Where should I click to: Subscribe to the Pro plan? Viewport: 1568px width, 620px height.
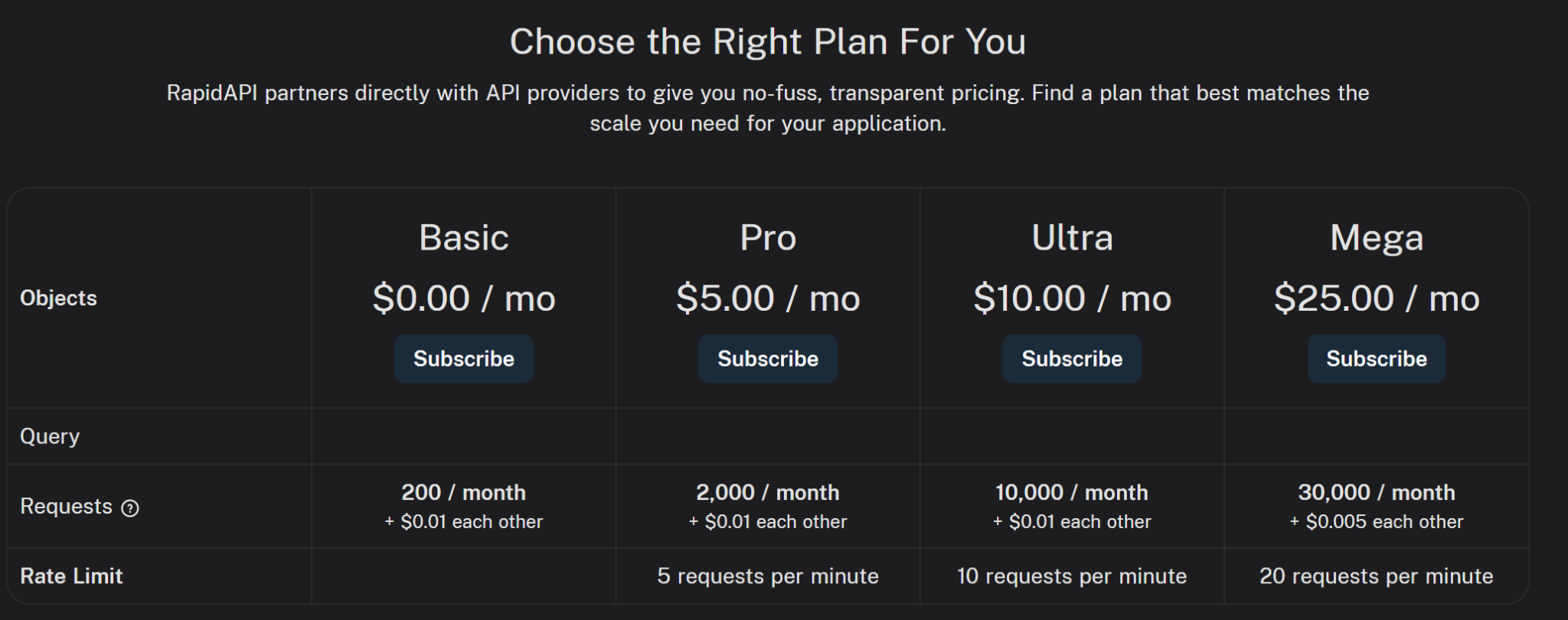(x=767, y=358)
